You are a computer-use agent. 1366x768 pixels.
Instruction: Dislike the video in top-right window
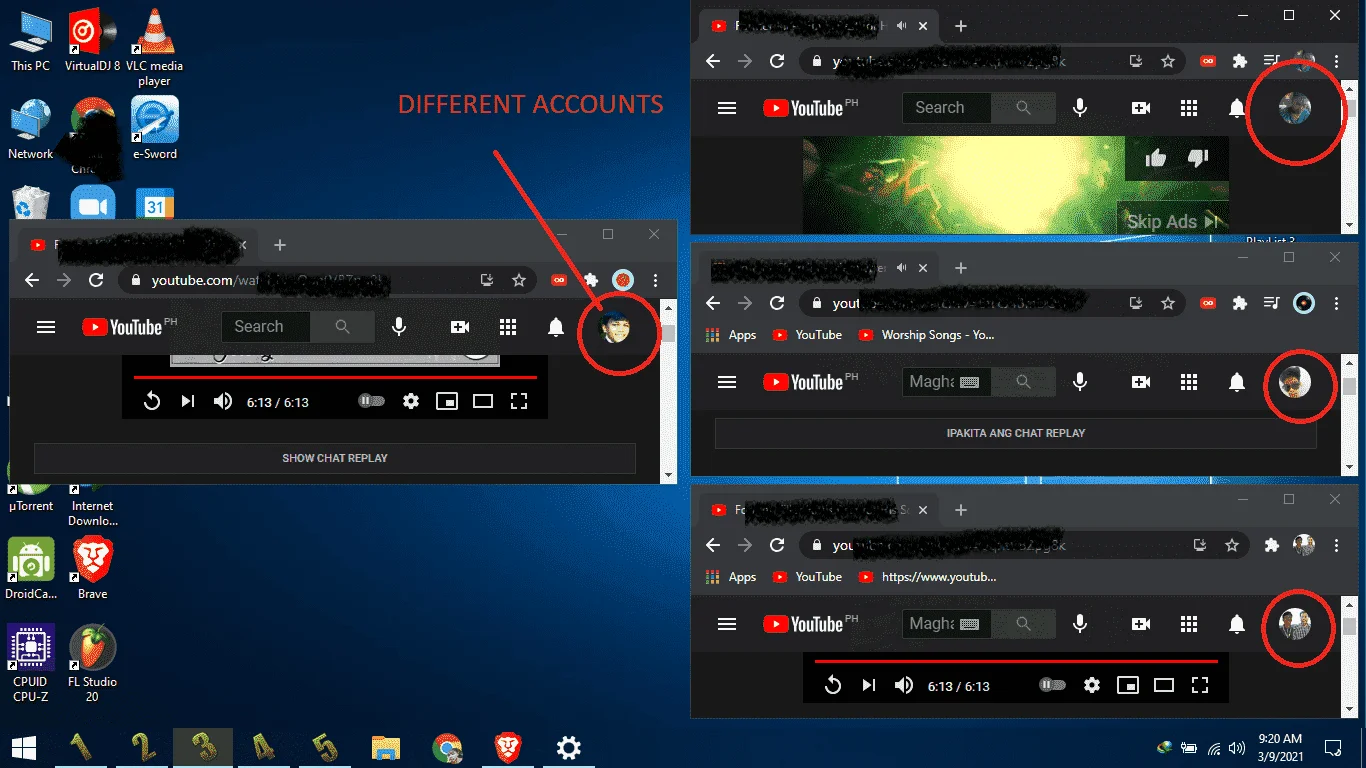[x=1198, y=158]
